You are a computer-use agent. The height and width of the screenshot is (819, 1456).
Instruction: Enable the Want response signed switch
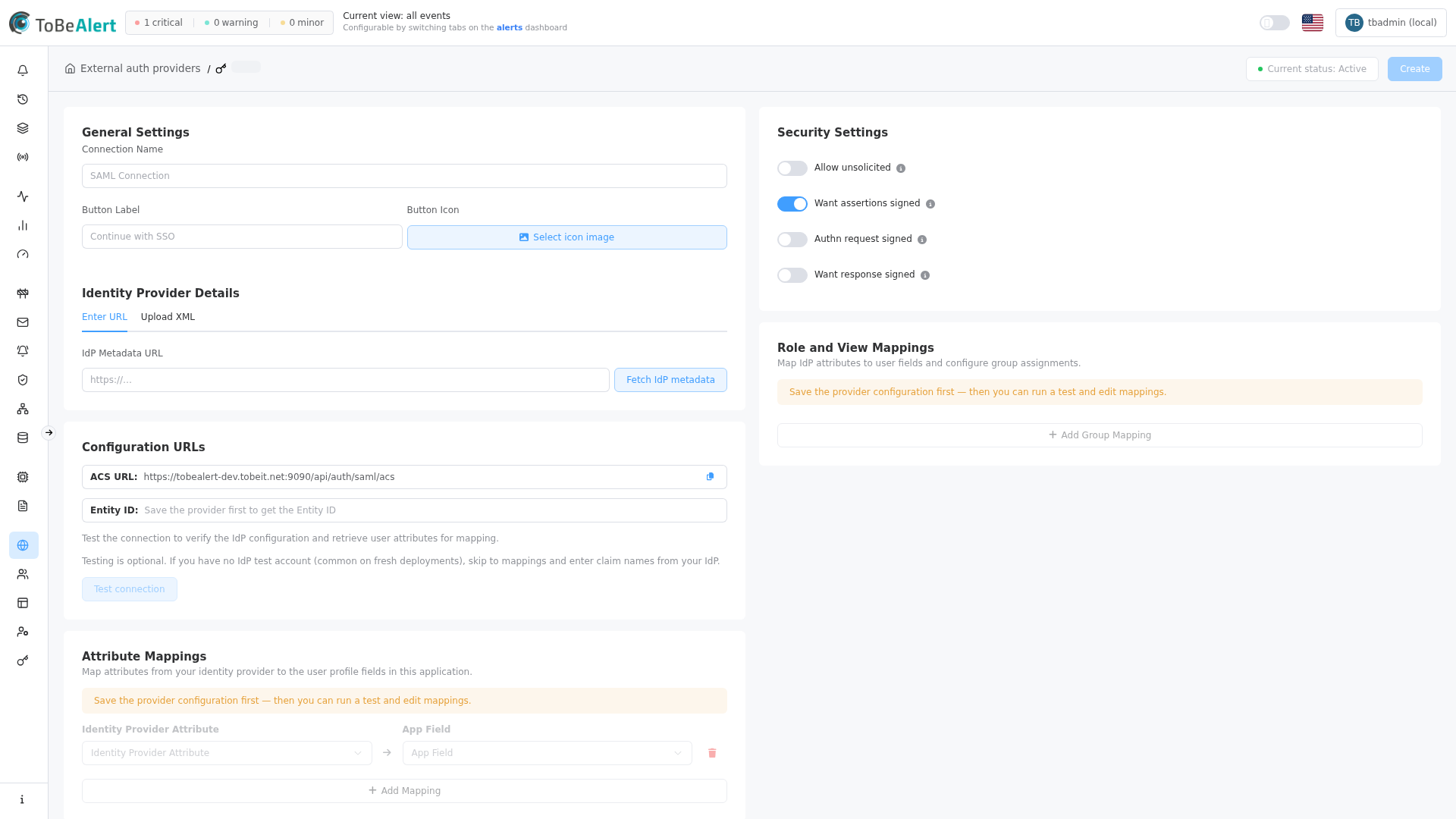click(x=792, y=275)
